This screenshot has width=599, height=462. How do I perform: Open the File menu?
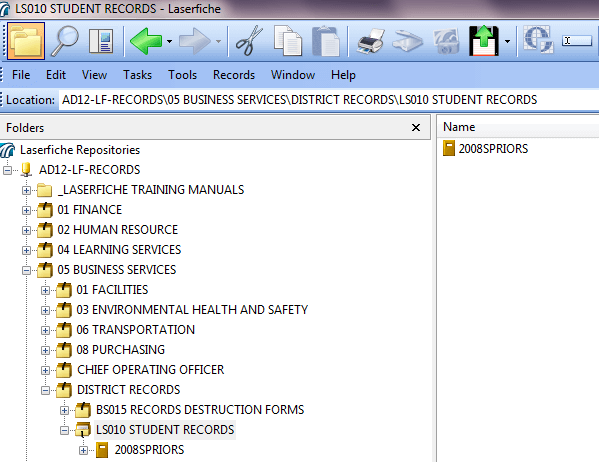21,75
